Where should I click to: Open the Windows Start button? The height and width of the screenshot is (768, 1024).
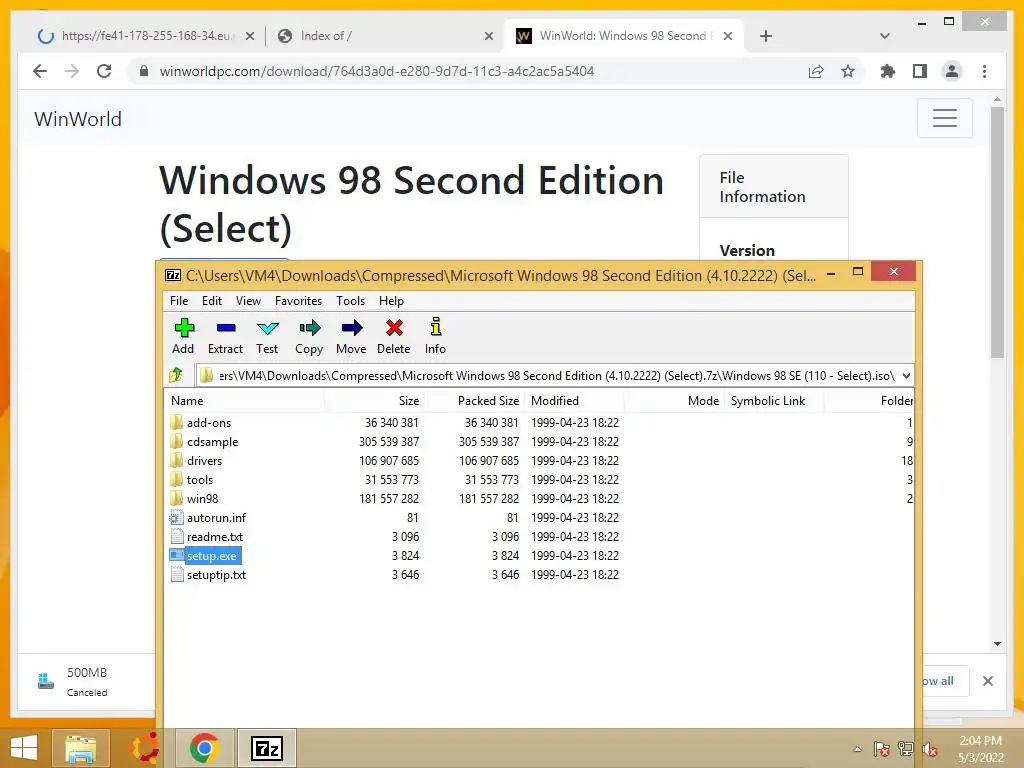[x=24, y=748]
